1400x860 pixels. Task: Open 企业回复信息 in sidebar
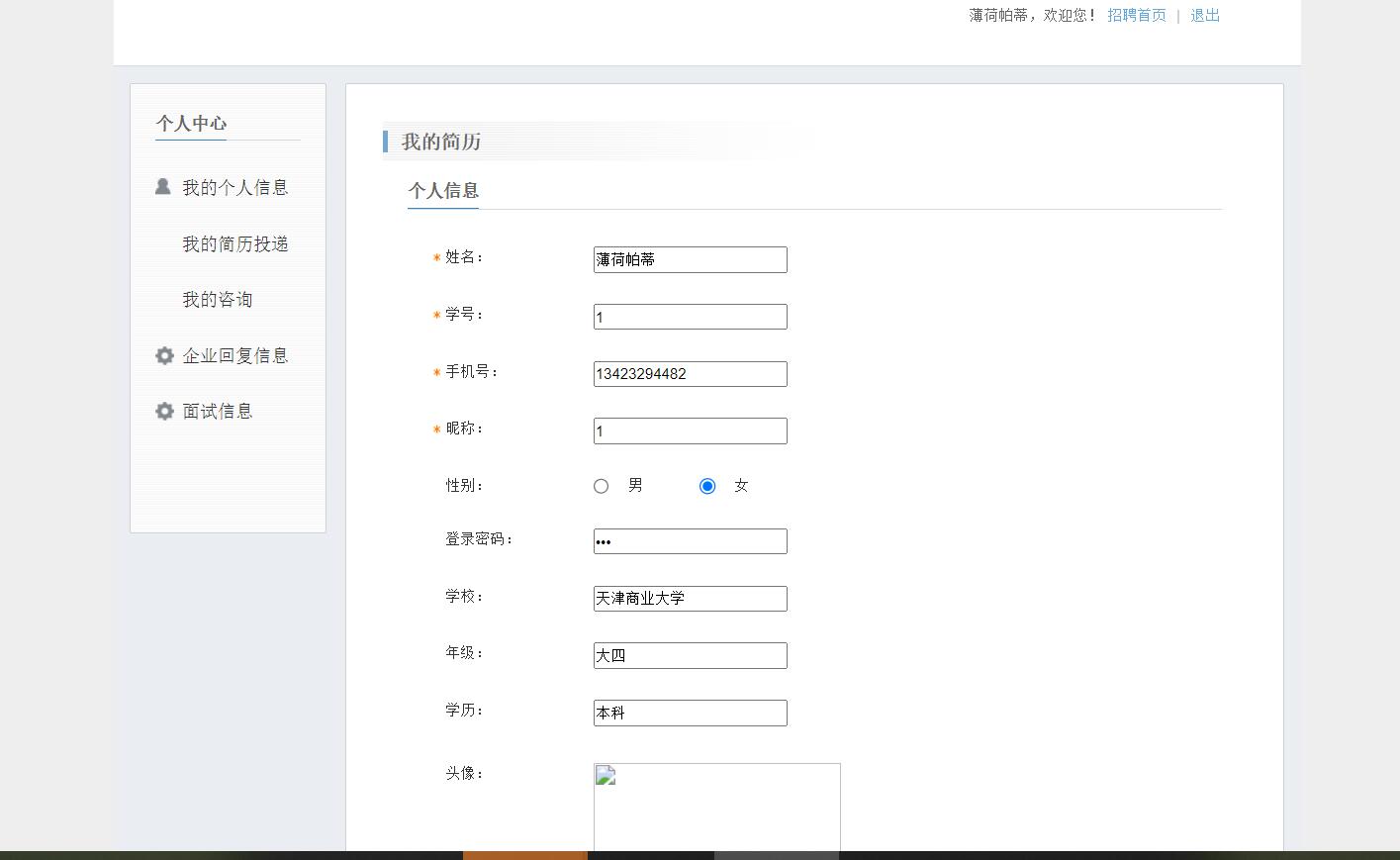(x=234, y=355)
